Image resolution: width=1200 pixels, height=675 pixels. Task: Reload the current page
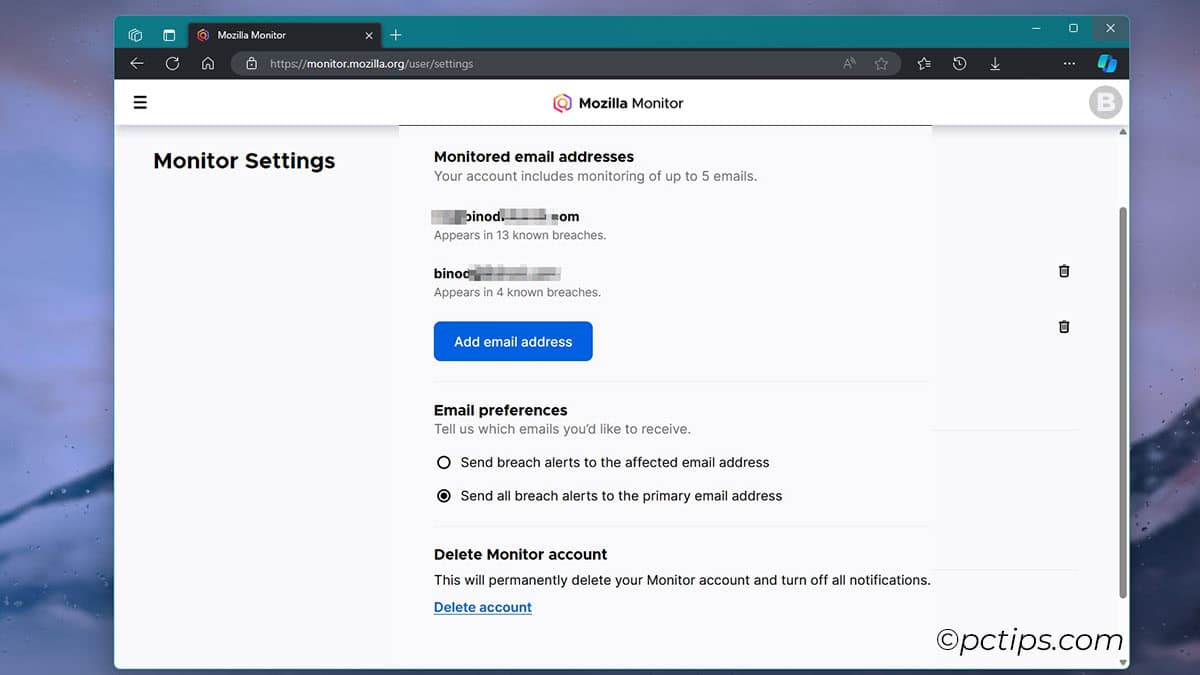point(172,63)
